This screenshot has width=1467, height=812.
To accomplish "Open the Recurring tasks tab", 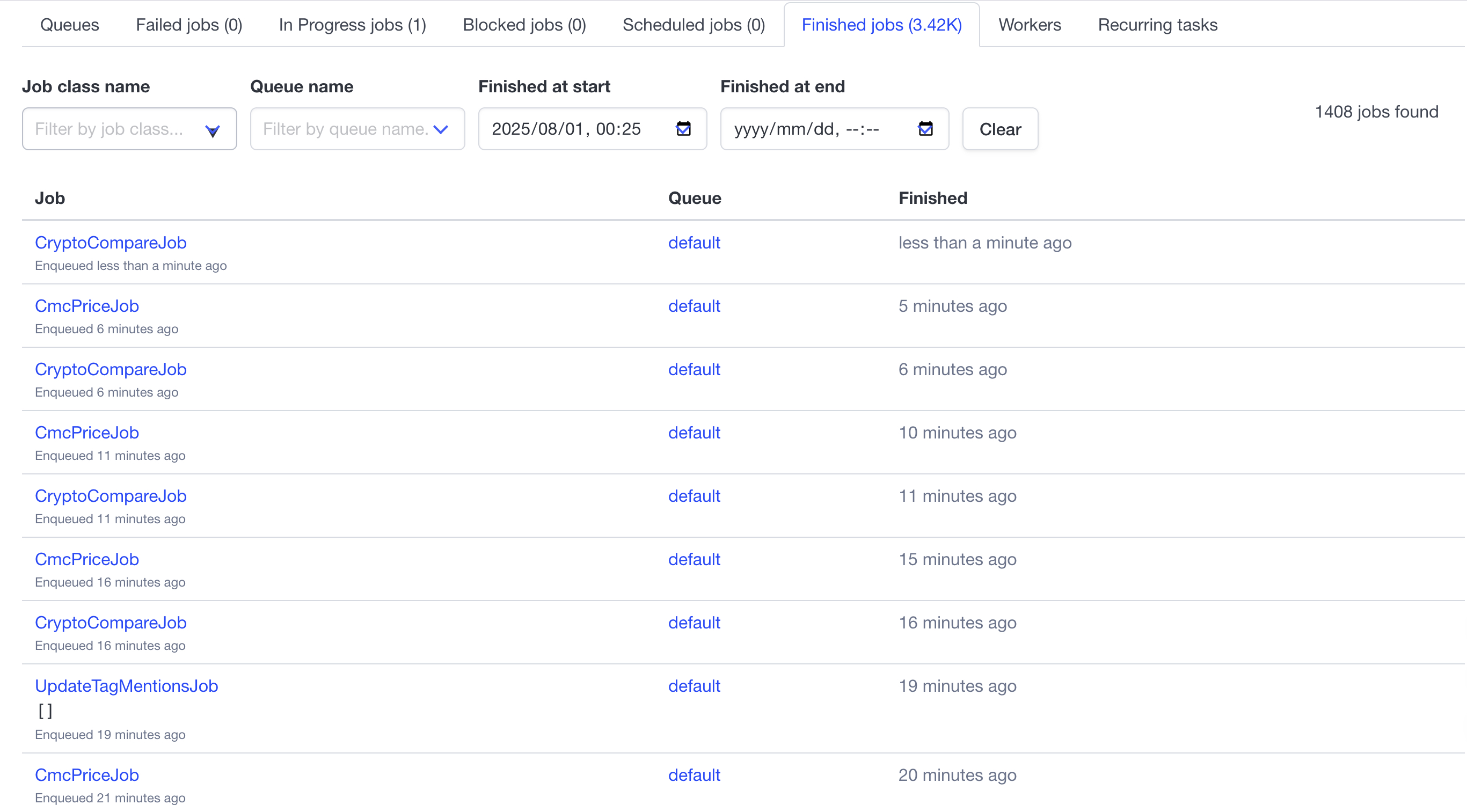I will (1157, 25).
